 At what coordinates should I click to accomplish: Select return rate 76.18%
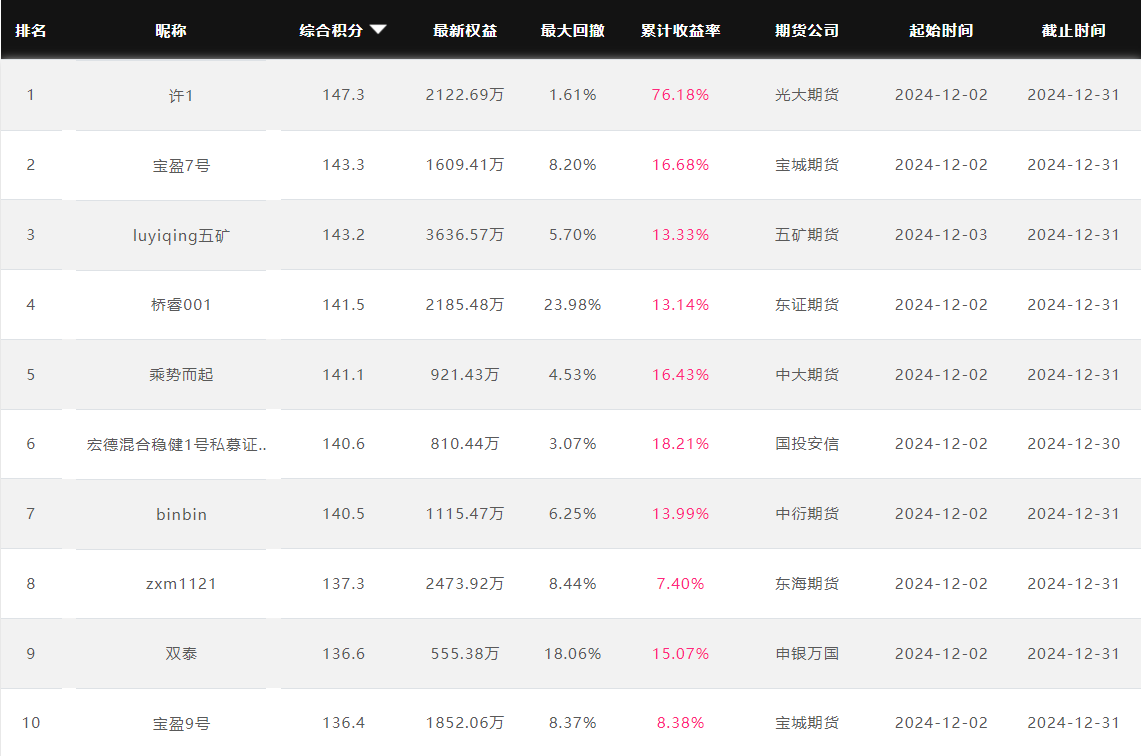[x=680, y=95]
